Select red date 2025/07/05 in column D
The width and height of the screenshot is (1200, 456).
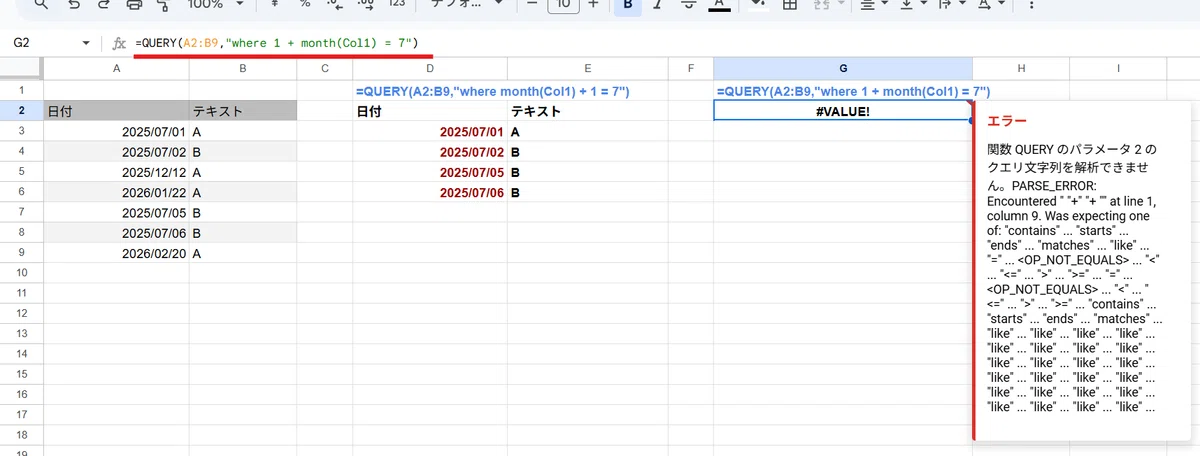[430, 172]
